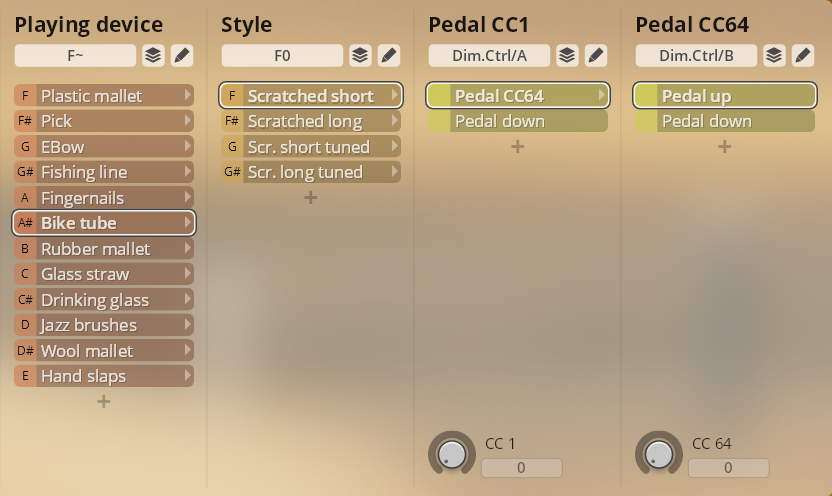
Task: Select Pedal down in Pedal CC1 column
Action: [518, 121]
